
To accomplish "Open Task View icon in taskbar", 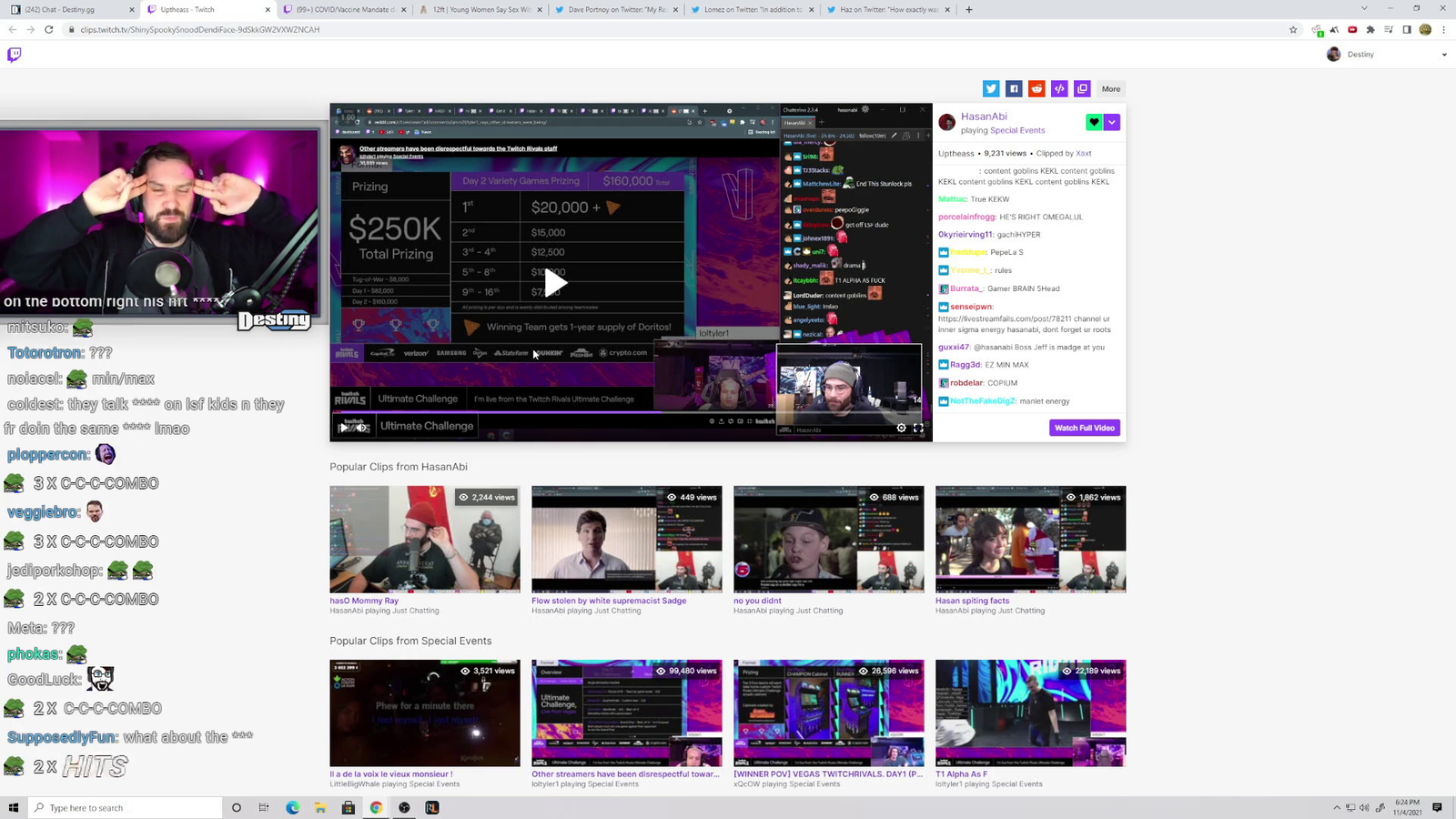I will click(x=264, y=807).
